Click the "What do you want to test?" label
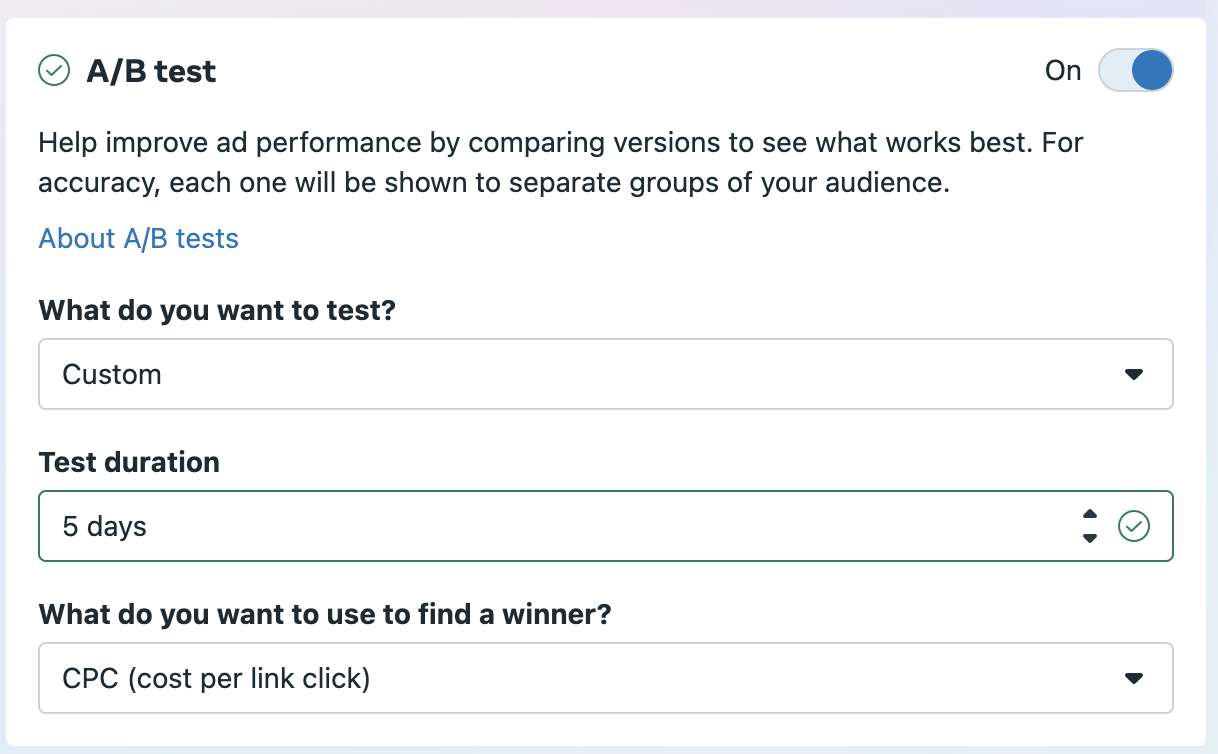The width and height of the screenshot is (1218, 754). [217, 309]
